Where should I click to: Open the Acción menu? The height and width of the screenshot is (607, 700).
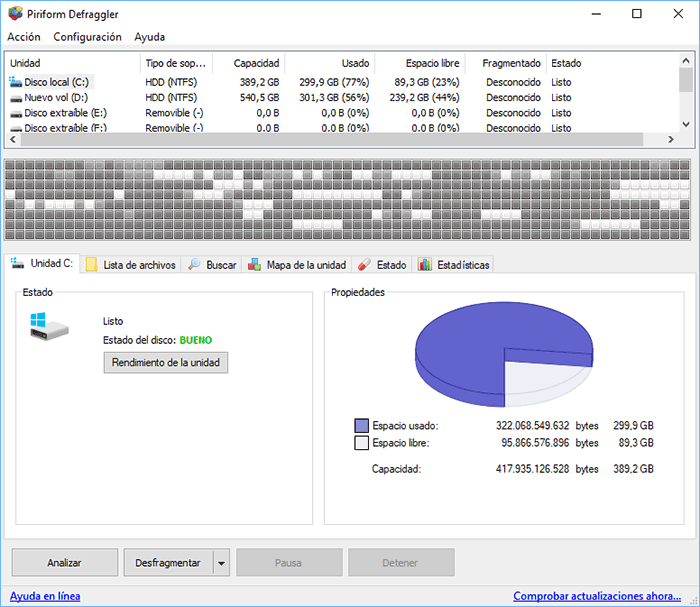click(24, 37)
